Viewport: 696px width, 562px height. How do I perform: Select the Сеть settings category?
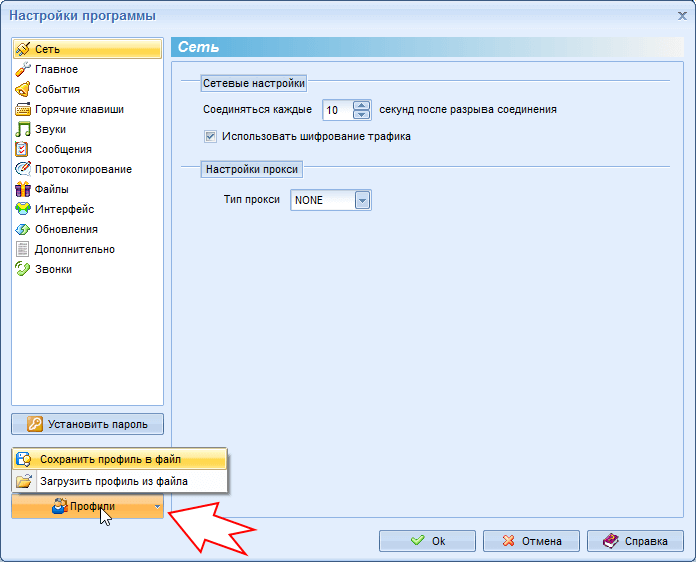[87, 49]
